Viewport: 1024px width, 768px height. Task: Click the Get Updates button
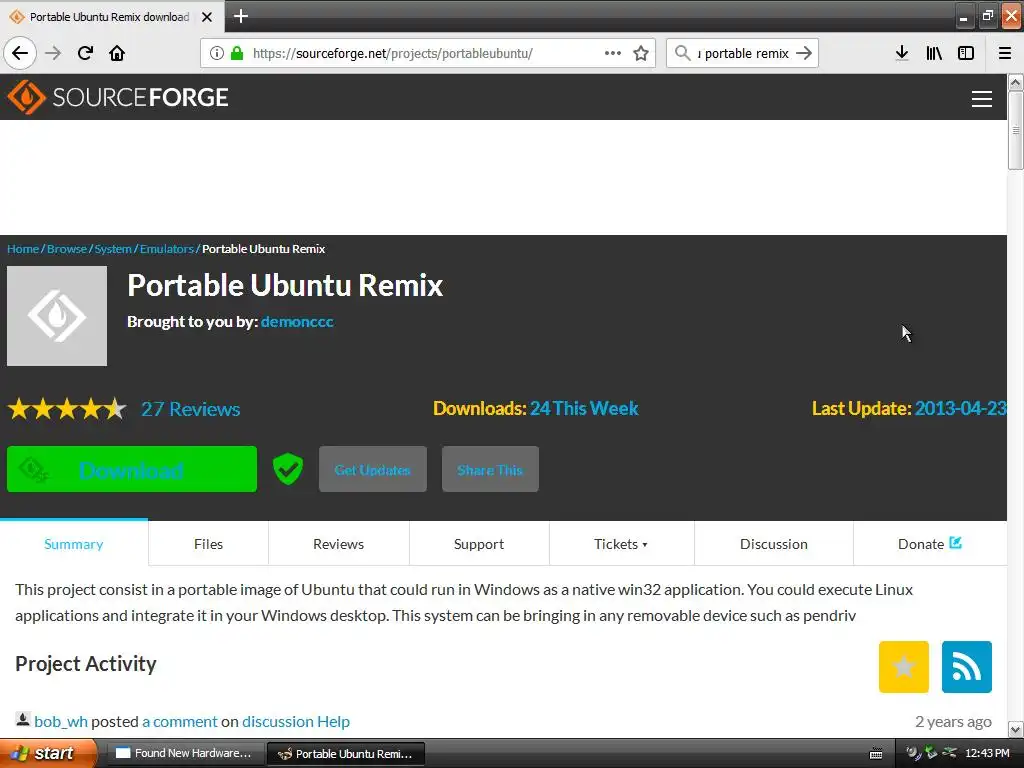click(x=372, y=469)
